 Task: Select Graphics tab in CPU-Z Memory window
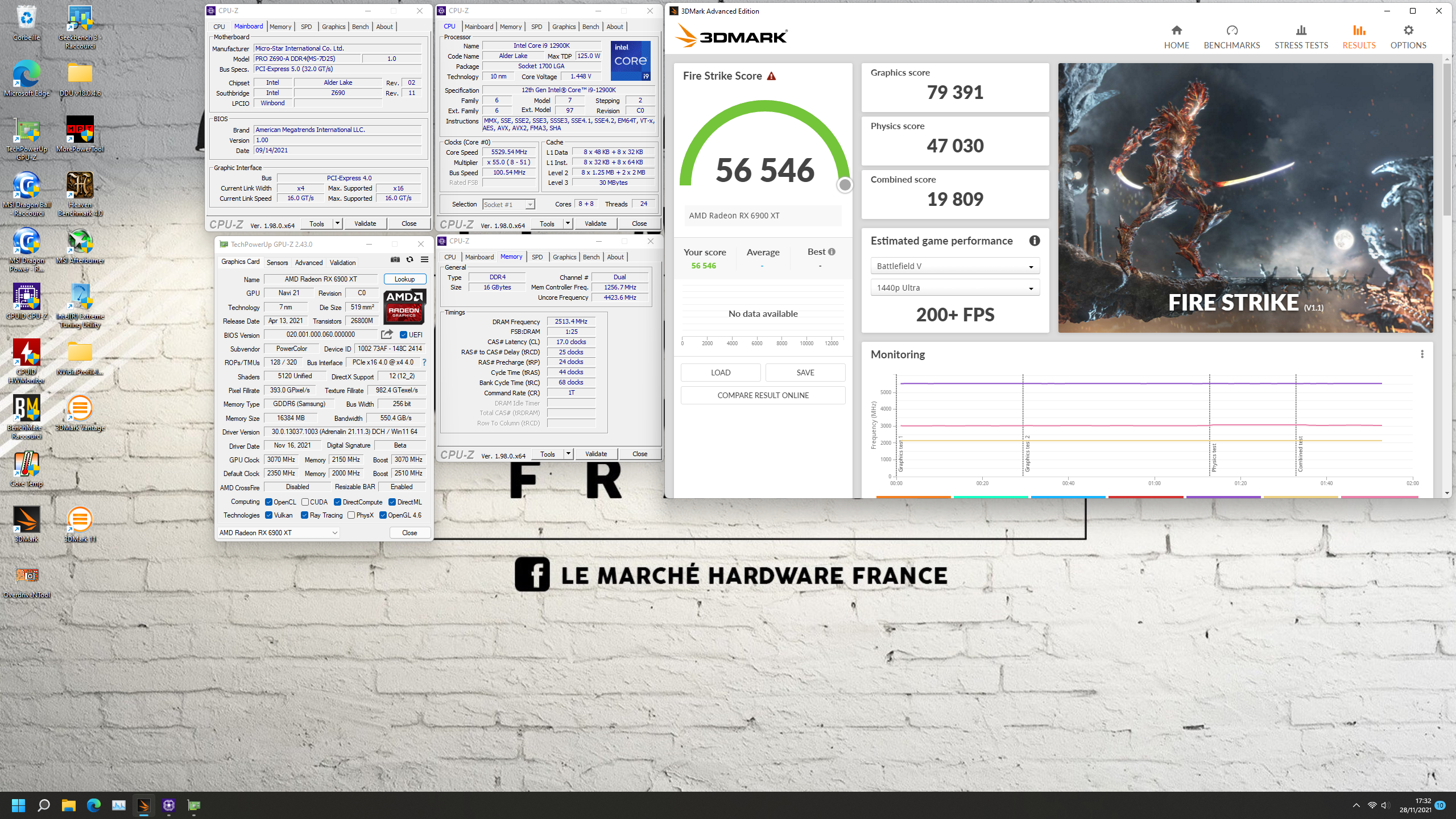tap(564, 257)
